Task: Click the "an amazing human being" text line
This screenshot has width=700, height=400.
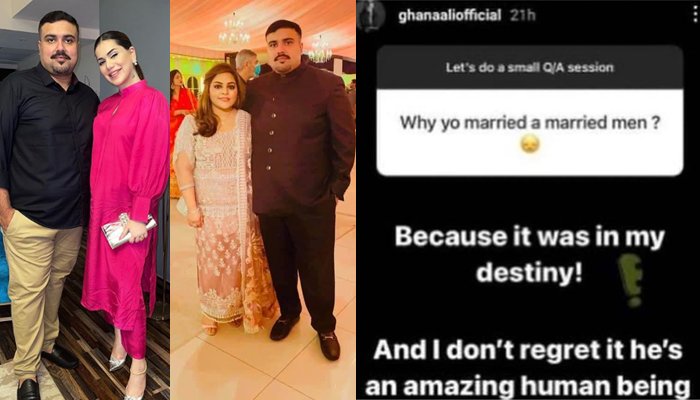Action: tap(528, 386)
